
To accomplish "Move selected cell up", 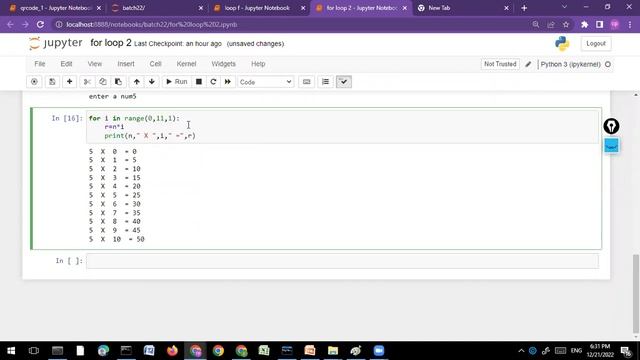I will (x=137, y=82).
